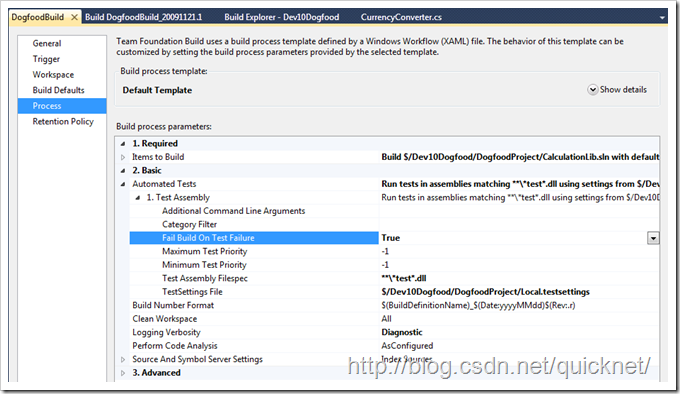
Task: Open the tab list dropdown arrow
Action: coord(662,18)
